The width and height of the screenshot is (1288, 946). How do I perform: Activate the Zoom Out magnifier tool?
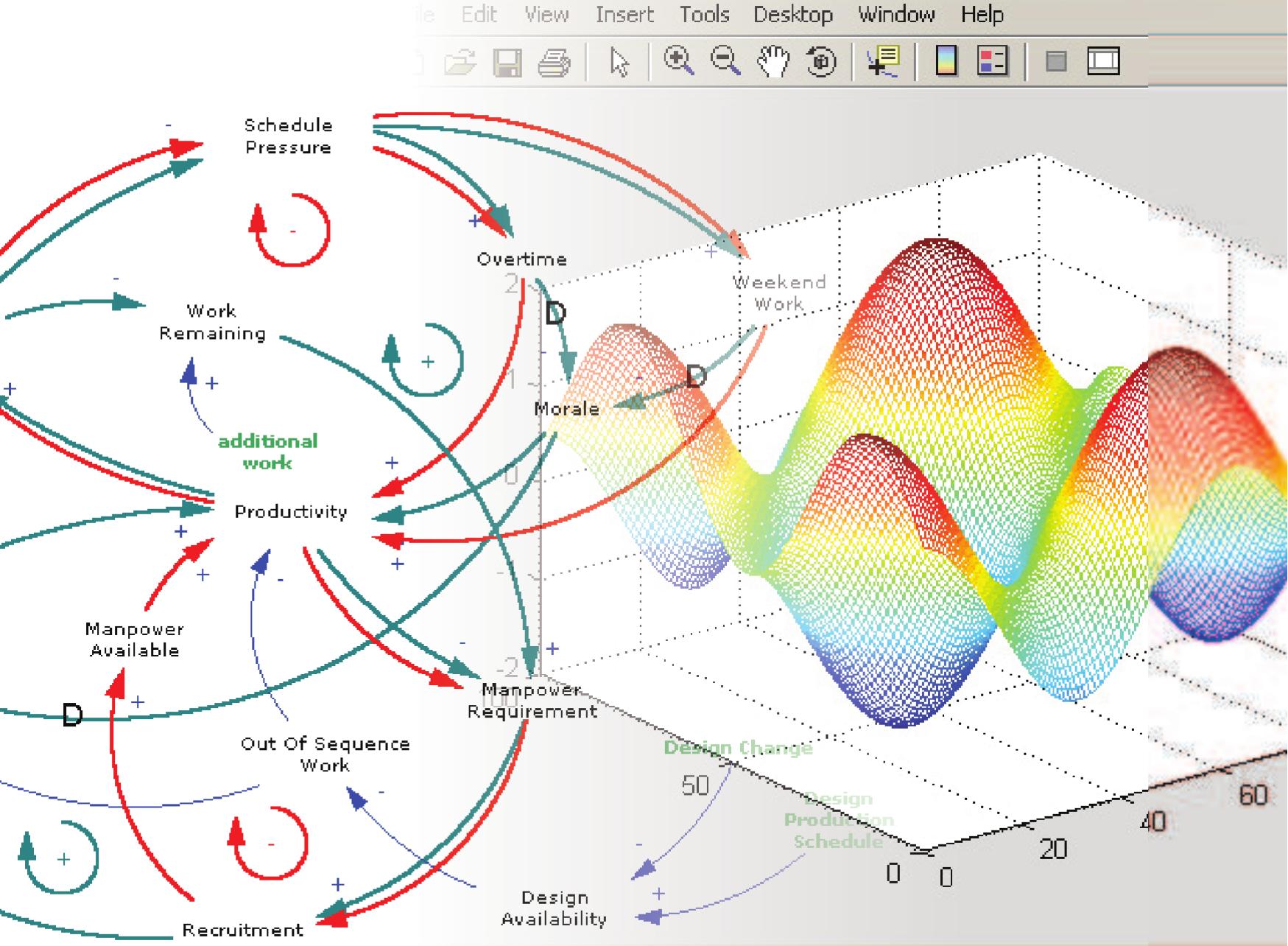coord(725,61)
